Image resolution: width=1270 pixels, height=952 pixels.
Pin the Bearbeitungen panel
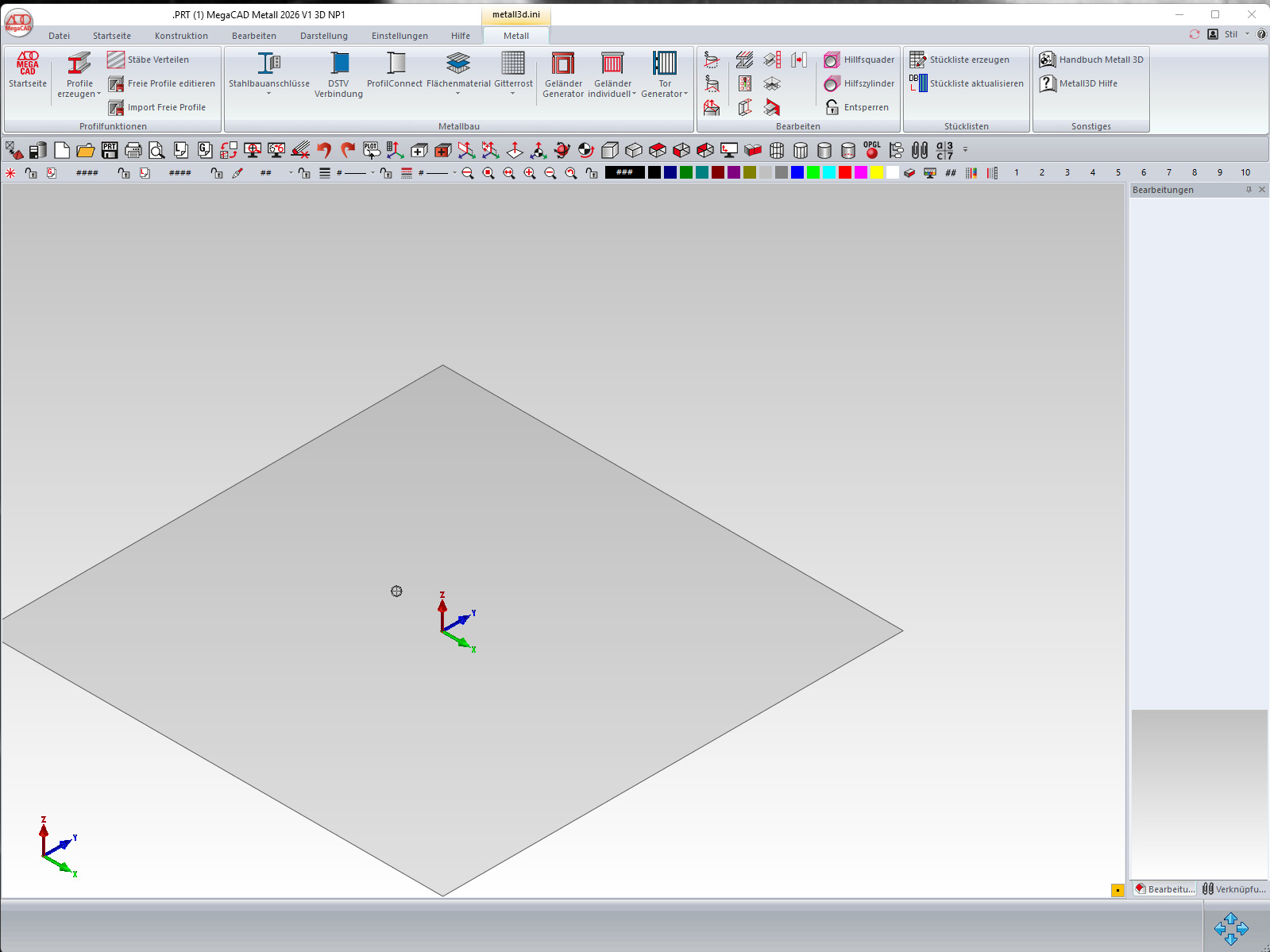pos(1249,190)
